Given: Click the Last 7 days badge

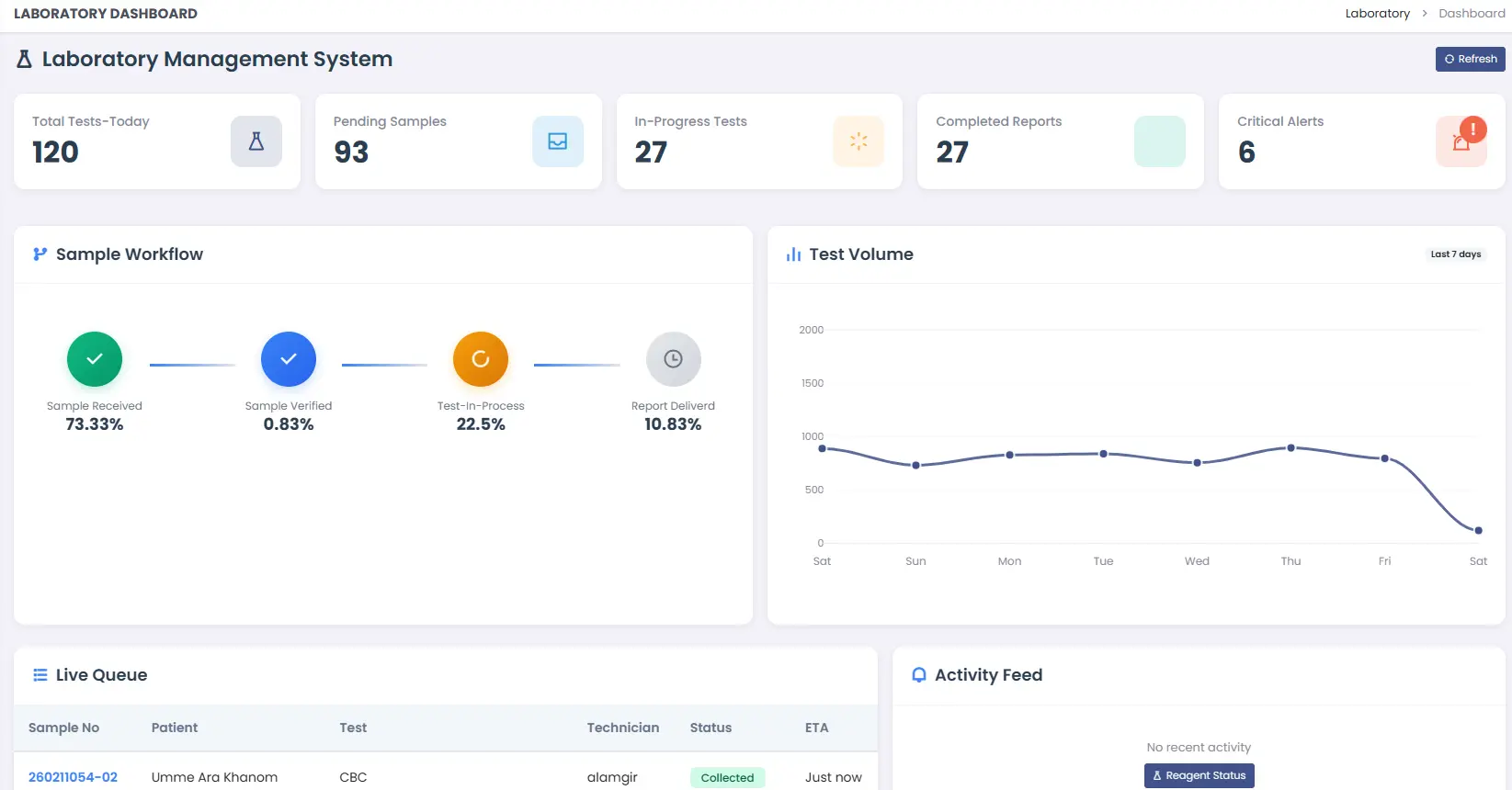Looking at the screenshot, I should [x=1456, y=254].
